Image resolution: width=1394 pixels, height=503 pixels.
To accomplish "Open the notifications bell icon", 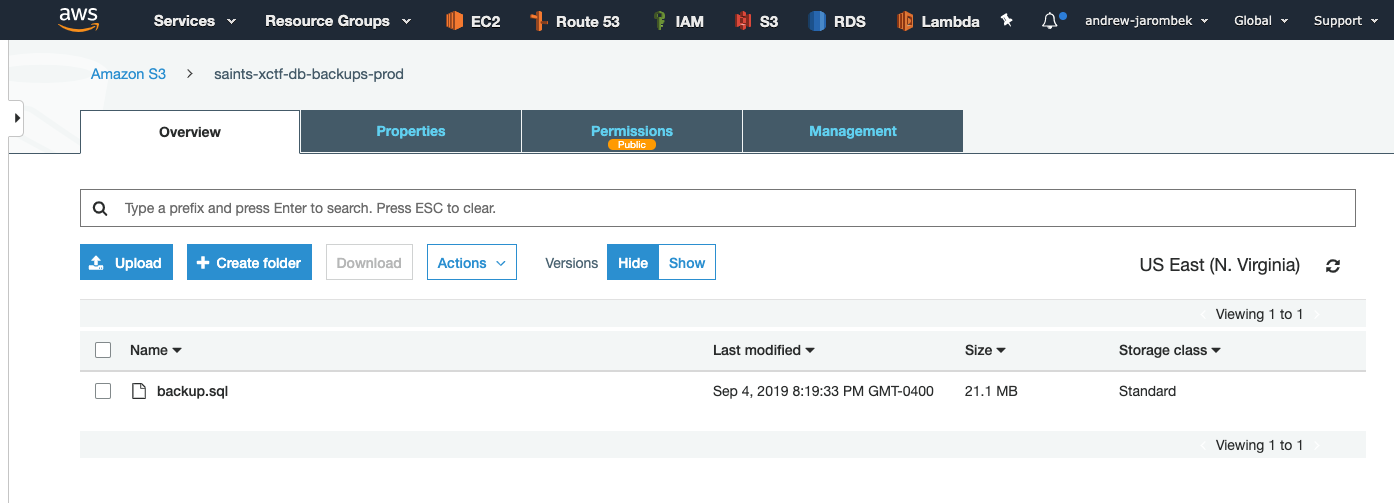I will pyautogui.click(x=1050, y=21).
